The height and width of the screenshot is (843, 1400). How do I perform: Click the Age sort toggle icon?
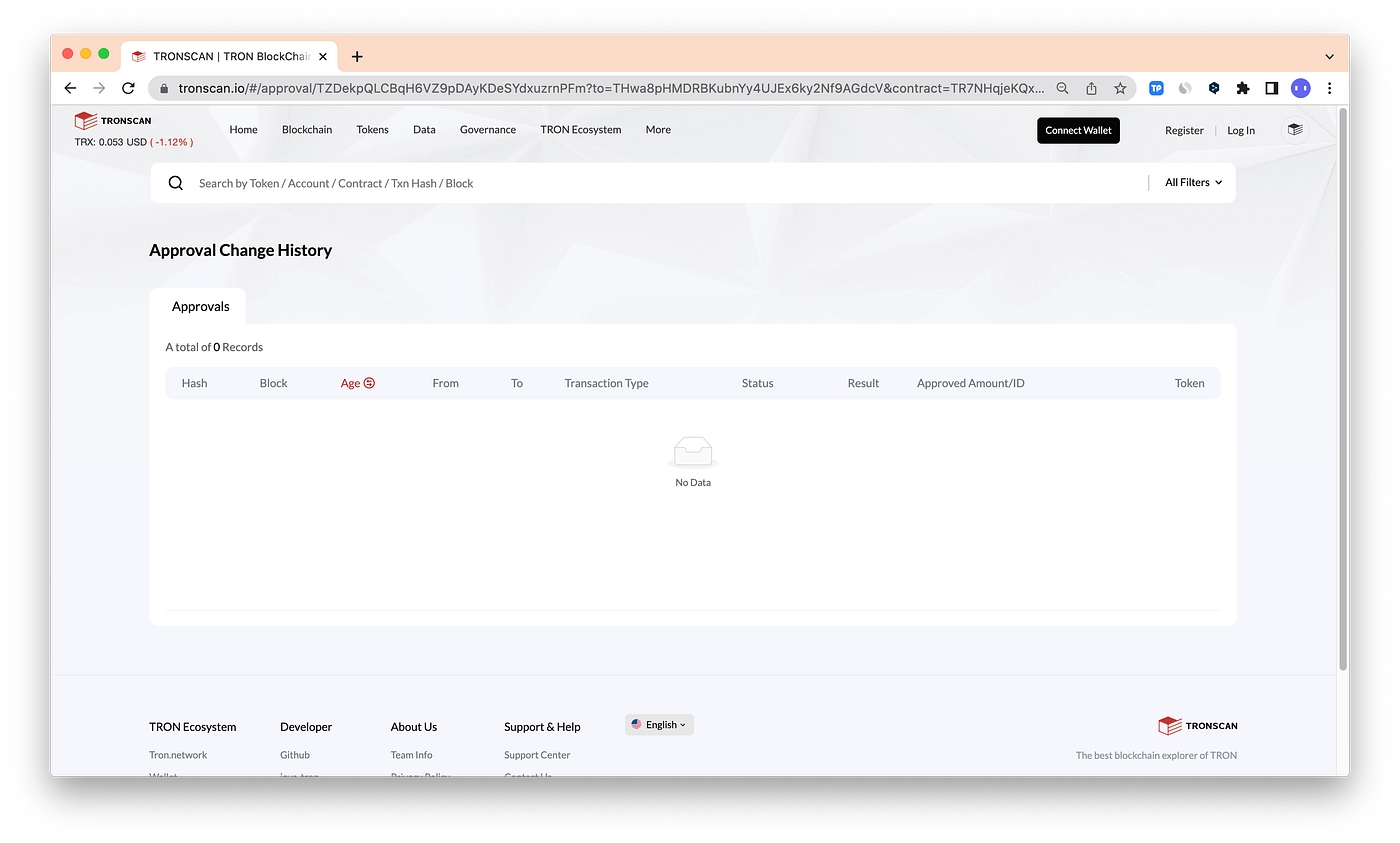[369, 383]
